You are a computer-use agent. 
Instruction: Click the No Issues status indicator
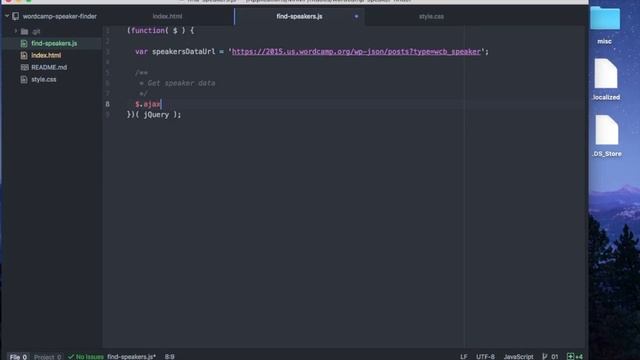coord(86,357)
